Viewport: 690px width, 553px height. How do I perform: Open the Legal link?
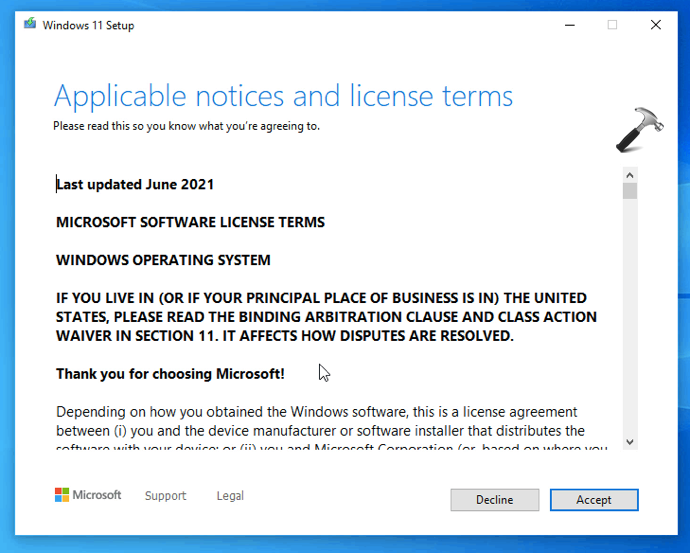coord(230,496)
